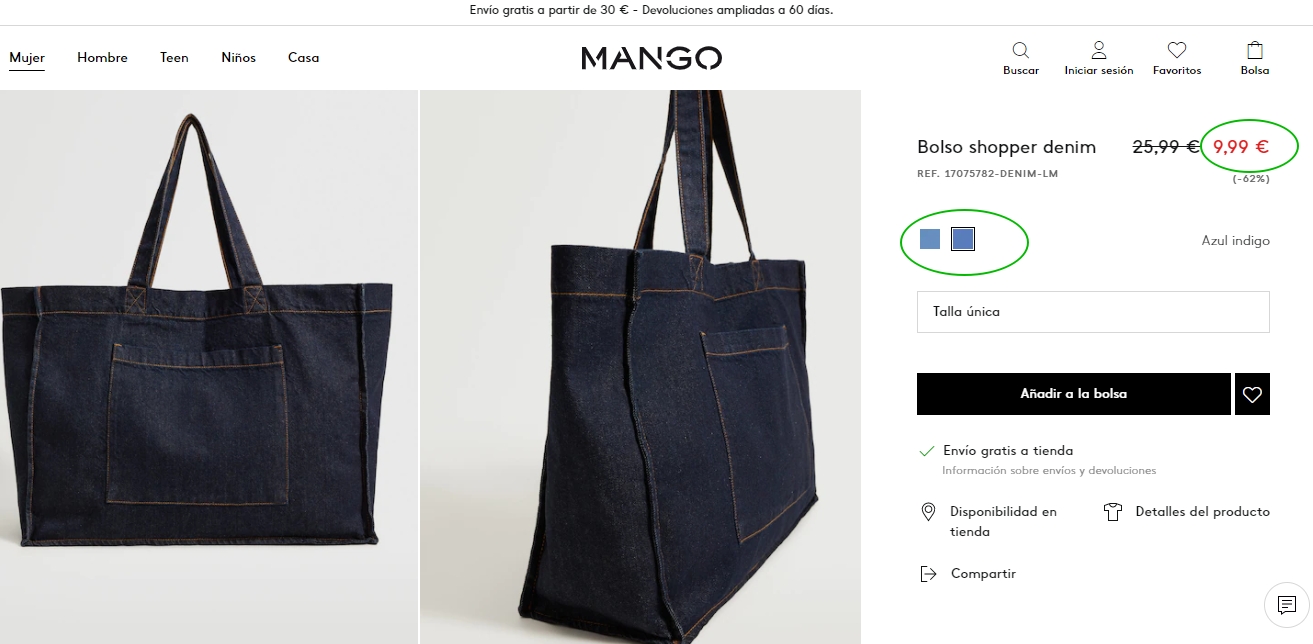1313x644 pixels.
Task: Open search via the Buscar magnifier icon
Action: 1020,50
